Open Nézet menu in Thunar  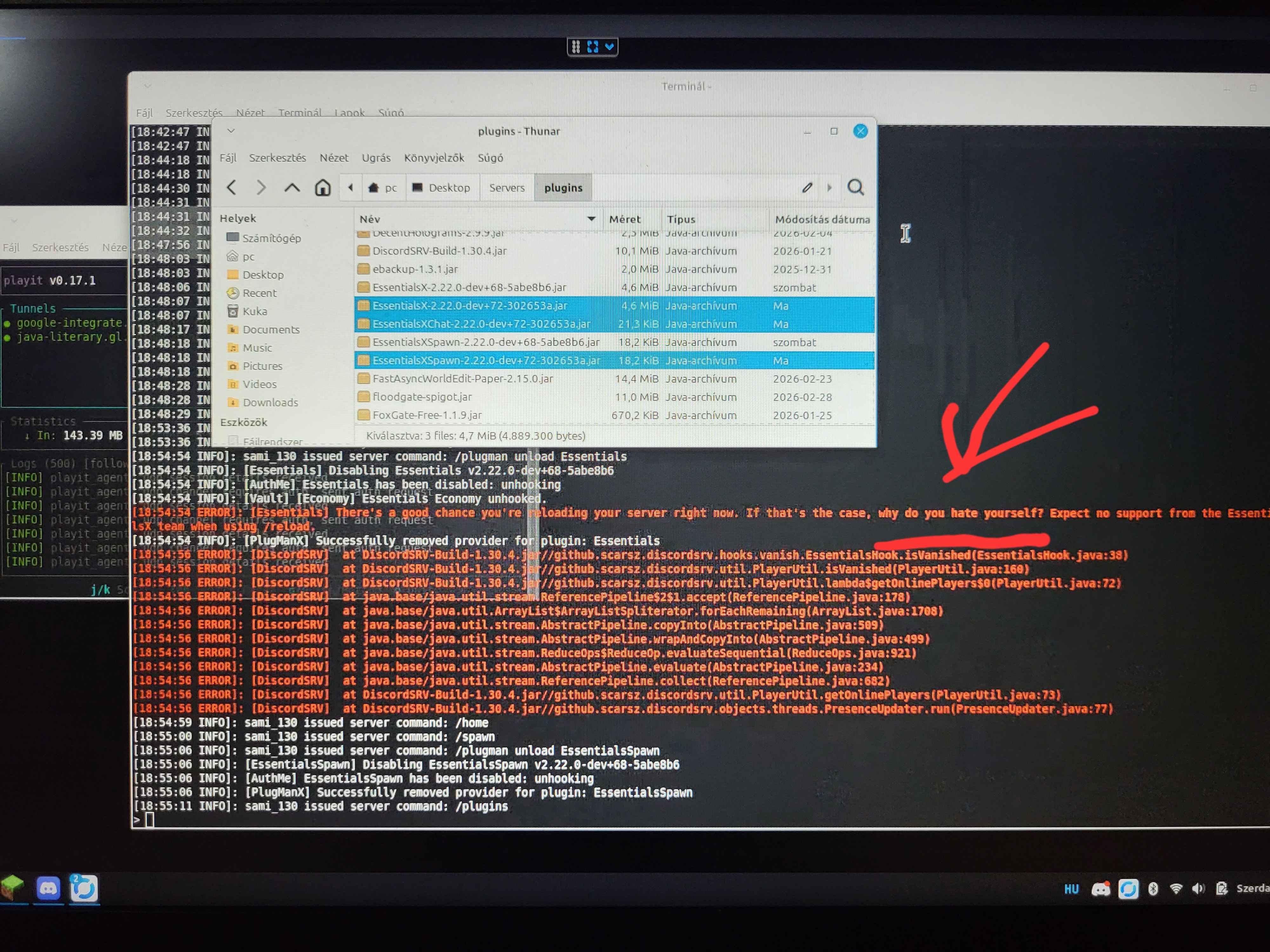[x=334, y=158]
